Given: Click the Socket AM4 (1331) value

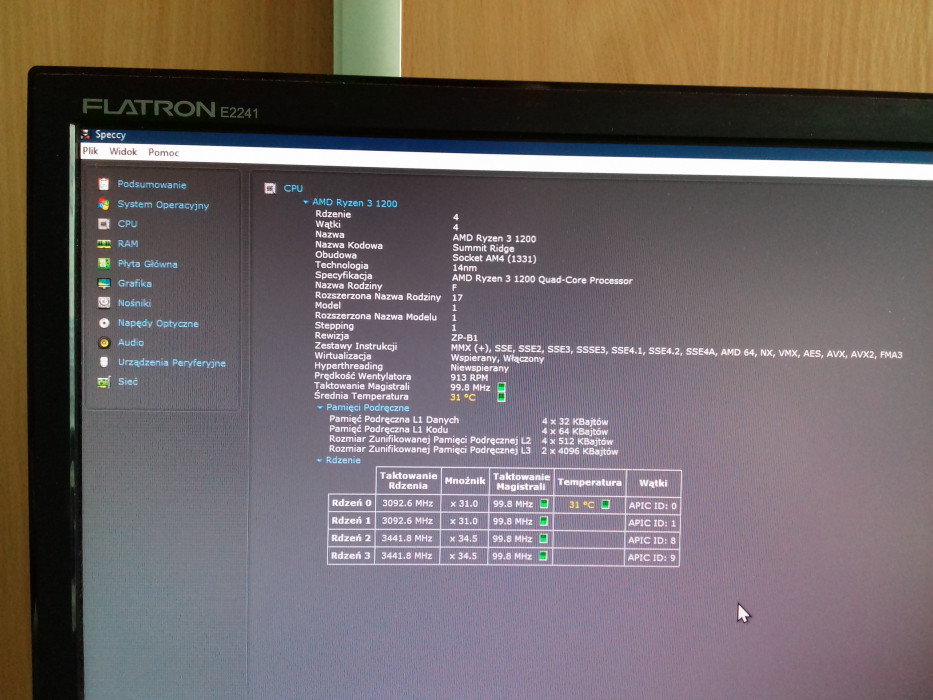Looking at the screenshot, I should (494, 258).
